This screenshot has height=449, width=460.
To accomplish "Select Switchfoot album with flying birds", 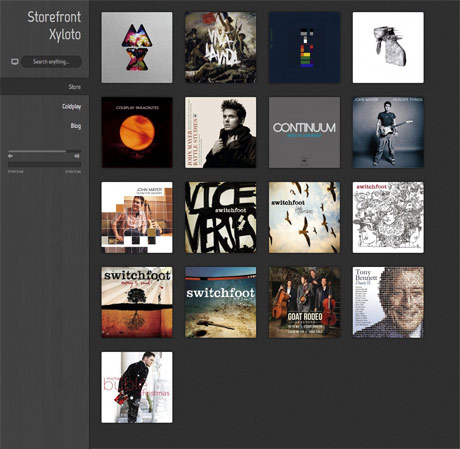I will [x=305, y=217].
